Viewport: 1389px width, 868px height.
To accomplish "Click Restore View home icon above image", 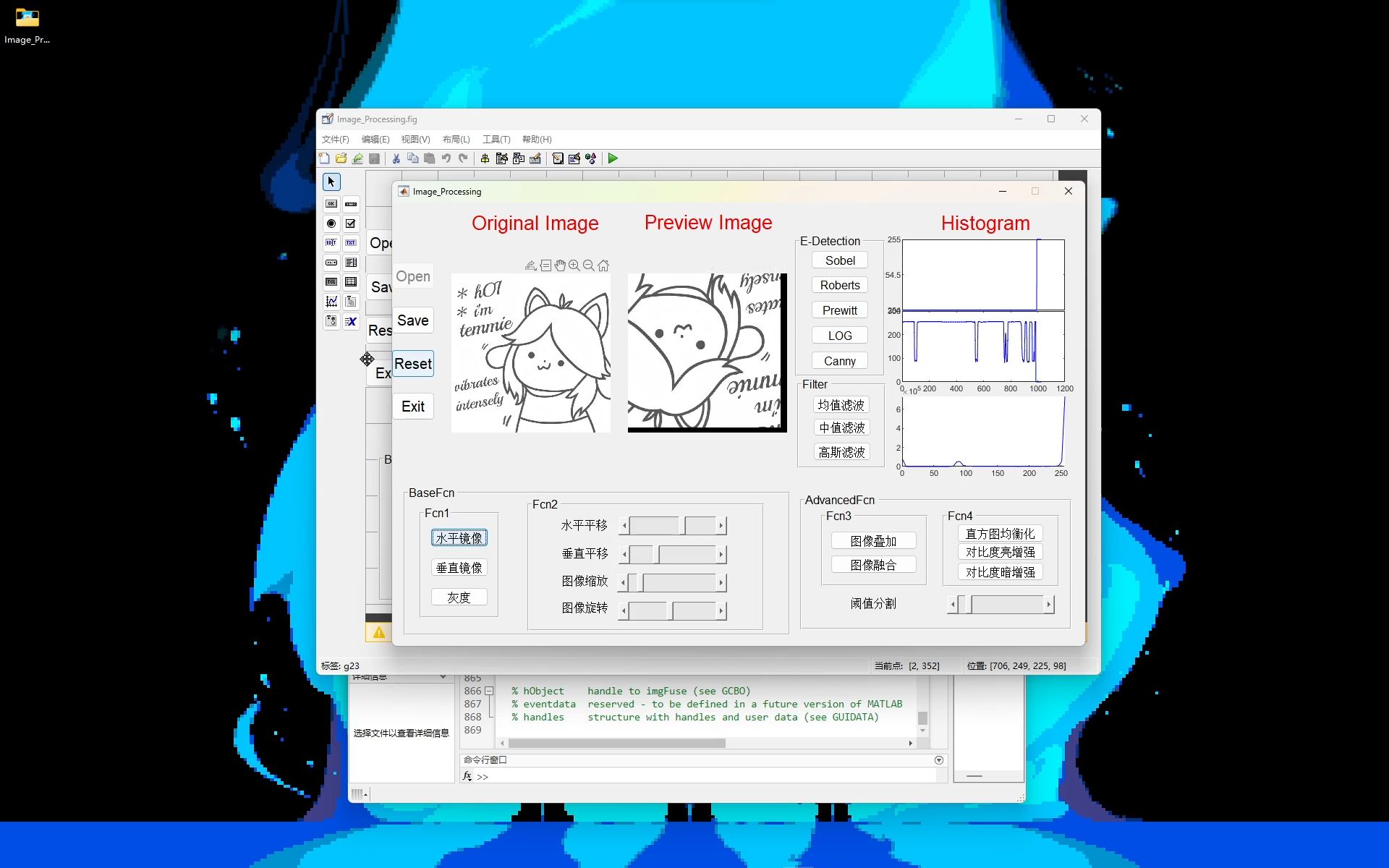I will (603, 265).
